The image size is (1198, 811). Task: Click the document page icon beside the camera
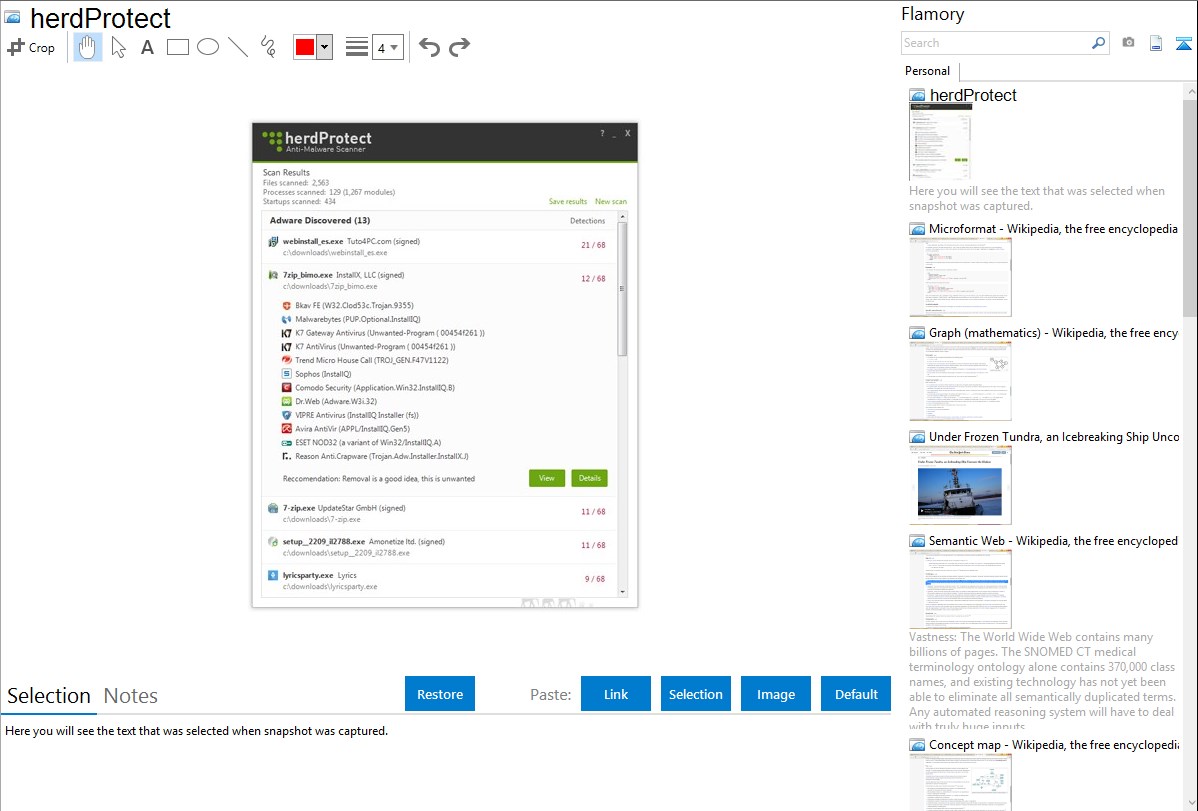coord(1156,43)
